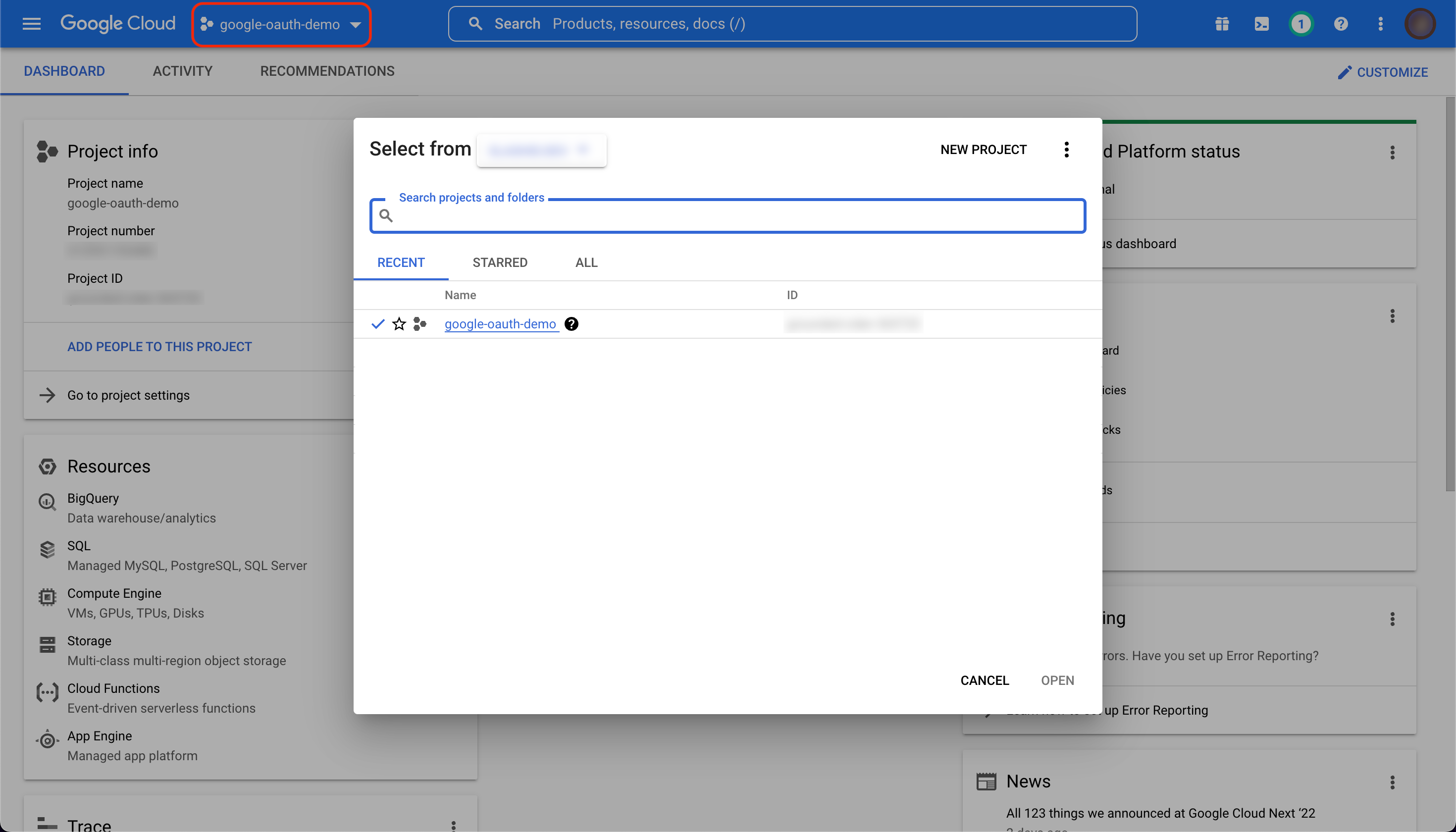
Task: Open the help icon in the top bar
Action: (x=1341, y=23)
